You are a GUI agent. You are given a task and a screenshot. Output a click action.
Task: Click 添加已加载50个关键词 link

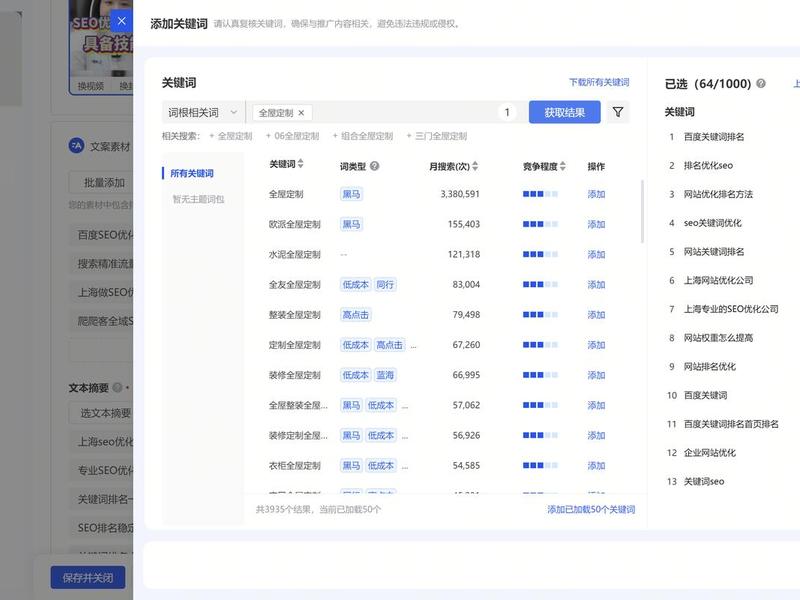591,509
